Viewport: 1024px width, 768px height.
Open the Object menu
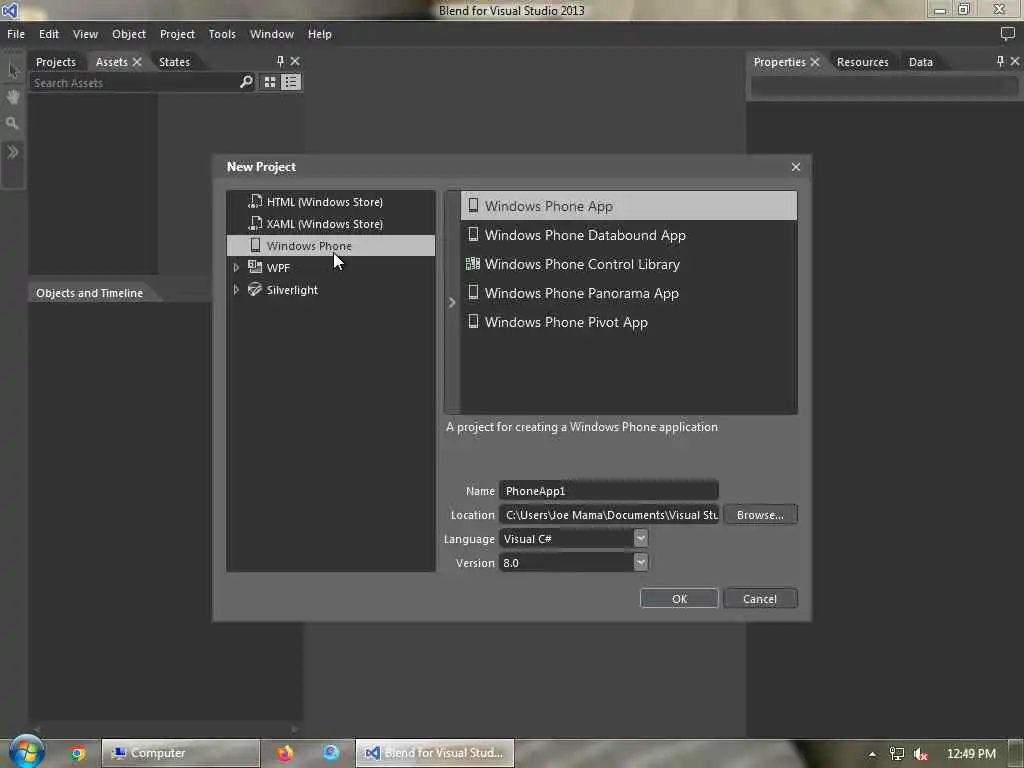click(129, 34)
